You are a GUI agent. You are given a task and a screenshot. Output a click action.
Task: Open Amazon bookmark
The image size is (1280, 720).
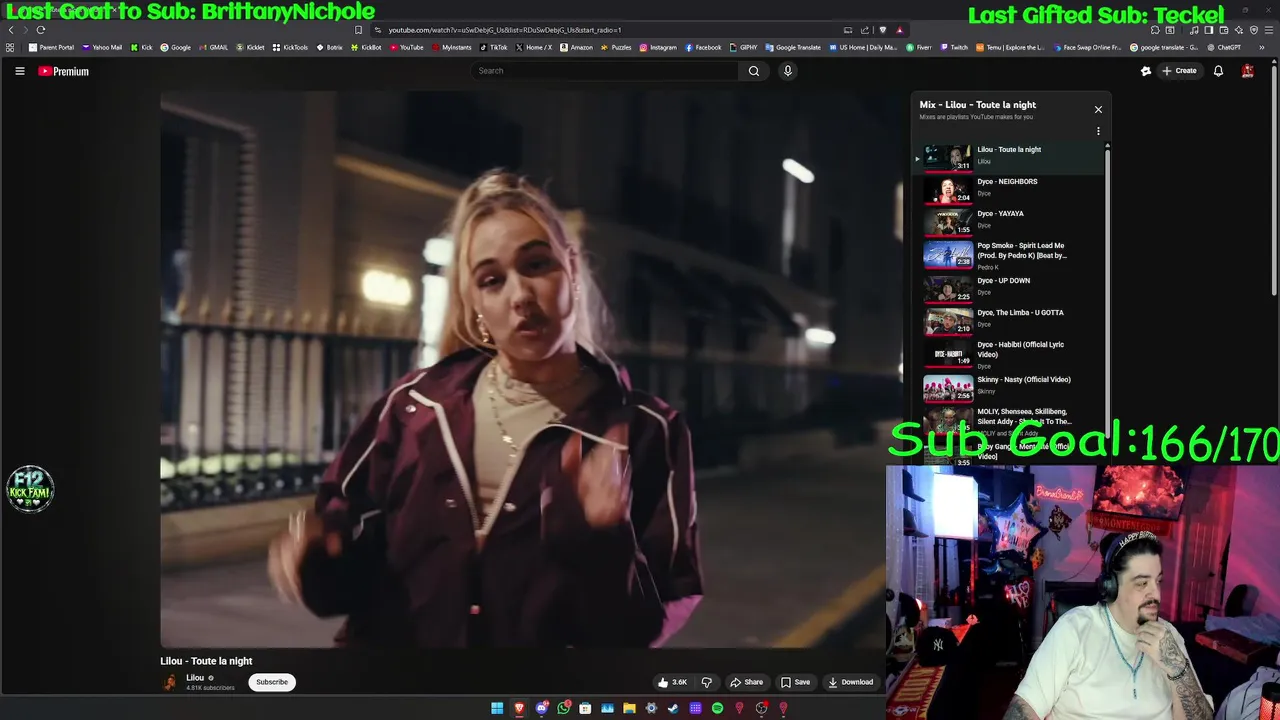[x=576, y=47]
